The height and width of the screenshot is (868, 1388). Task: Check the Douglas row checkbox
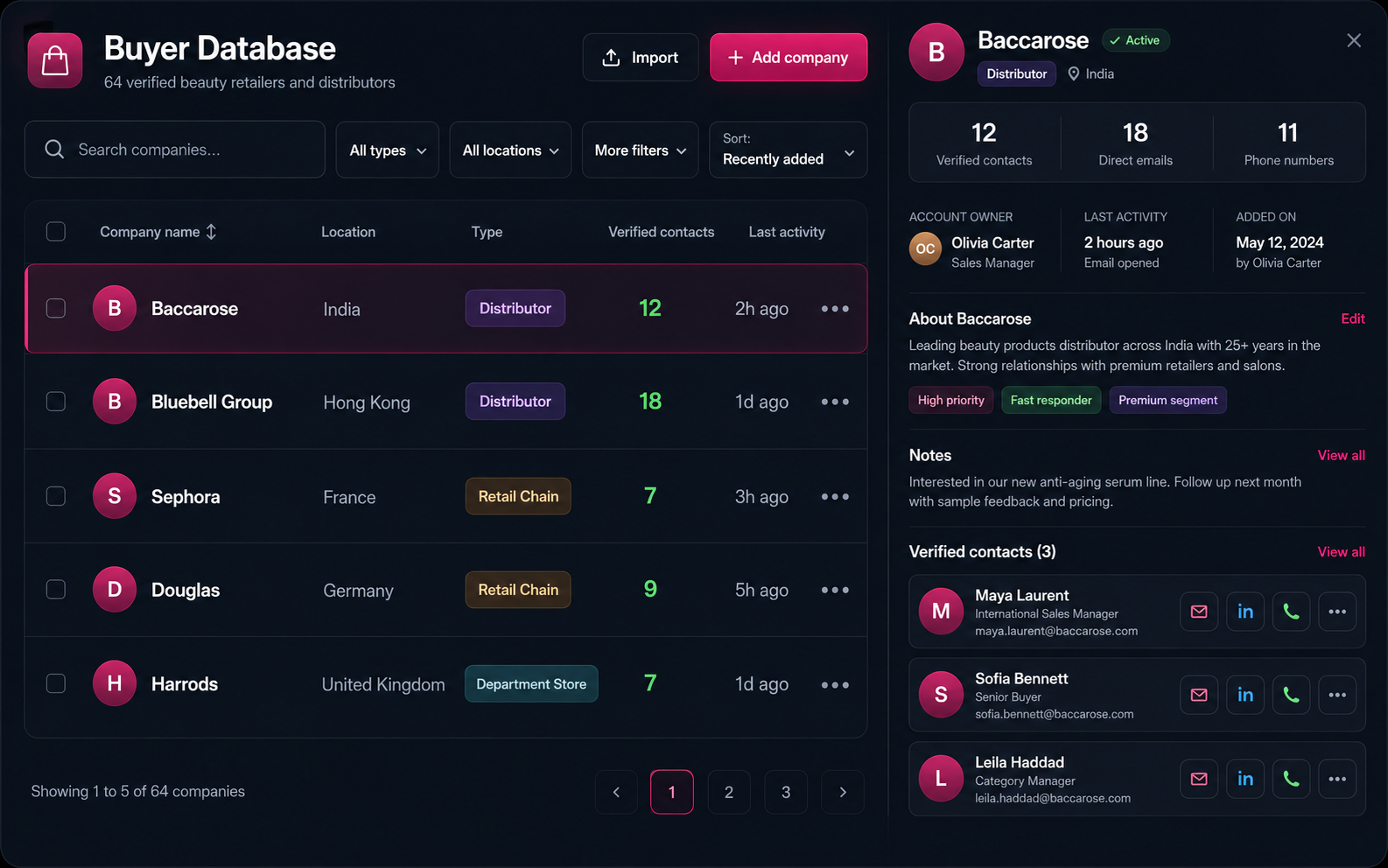[x=56, y=589]
